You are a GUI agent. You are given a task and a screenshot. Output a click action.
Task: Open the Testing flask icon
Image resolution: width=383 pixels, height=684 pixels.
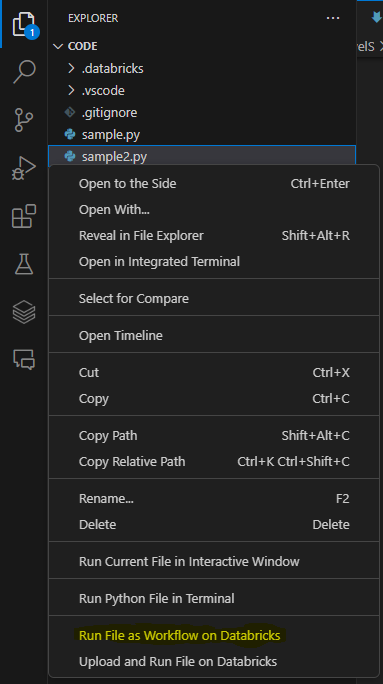(x=24, y=264)
